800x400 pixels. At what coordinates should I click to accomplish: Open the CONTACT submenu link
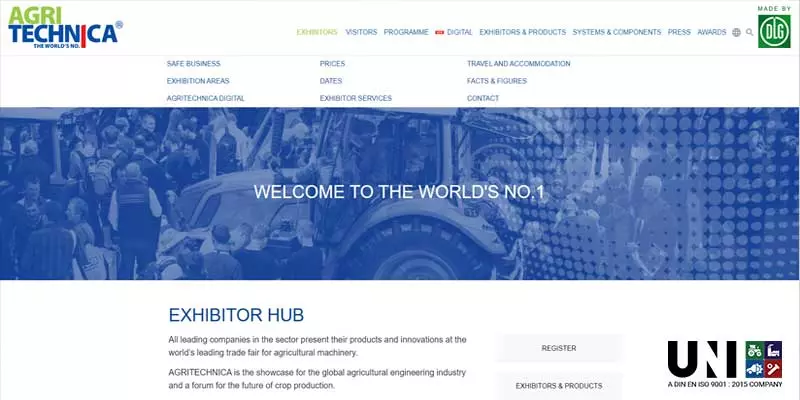coord(483,98)
